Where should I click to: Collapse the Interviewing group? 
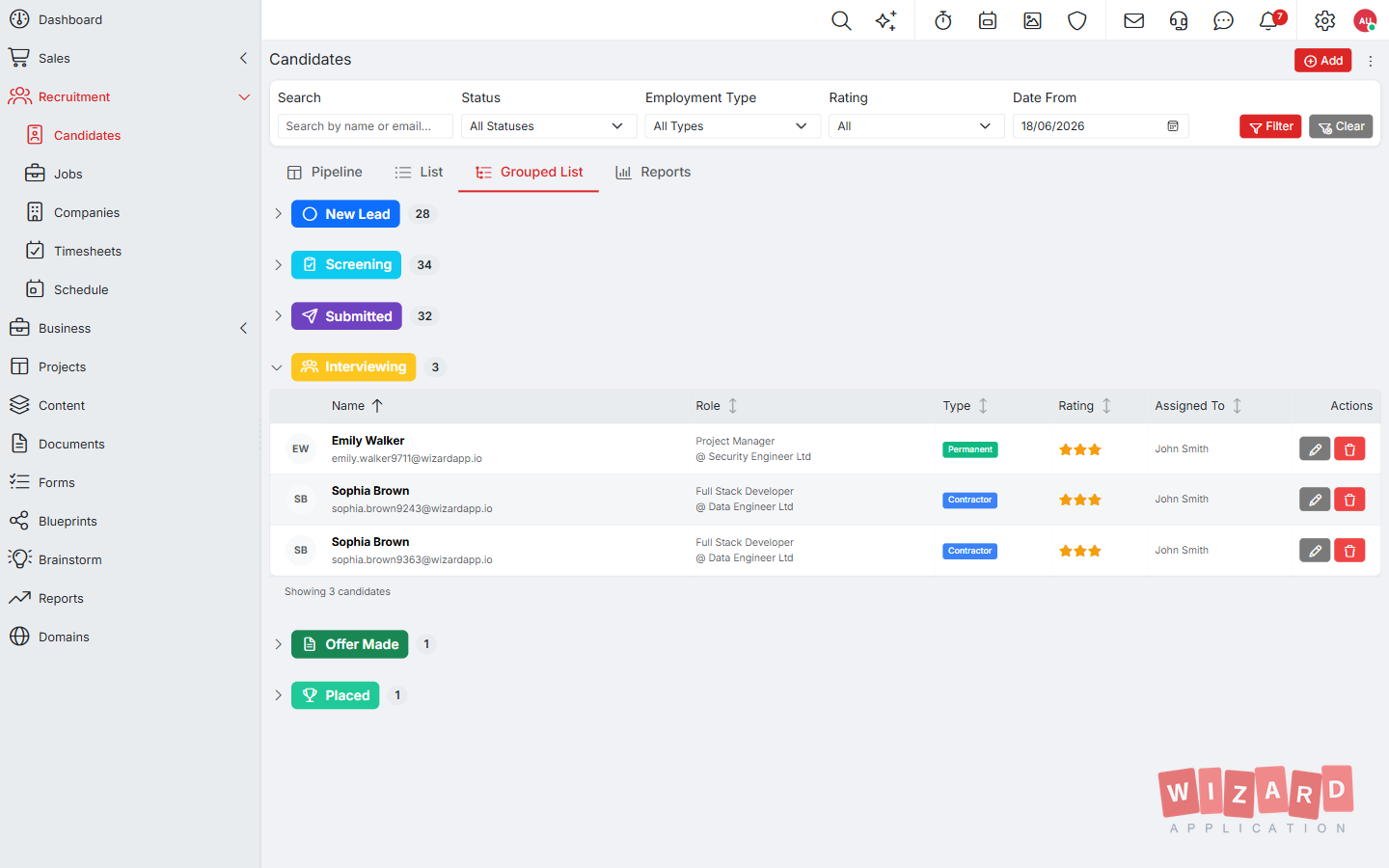(x=277, y=367)
